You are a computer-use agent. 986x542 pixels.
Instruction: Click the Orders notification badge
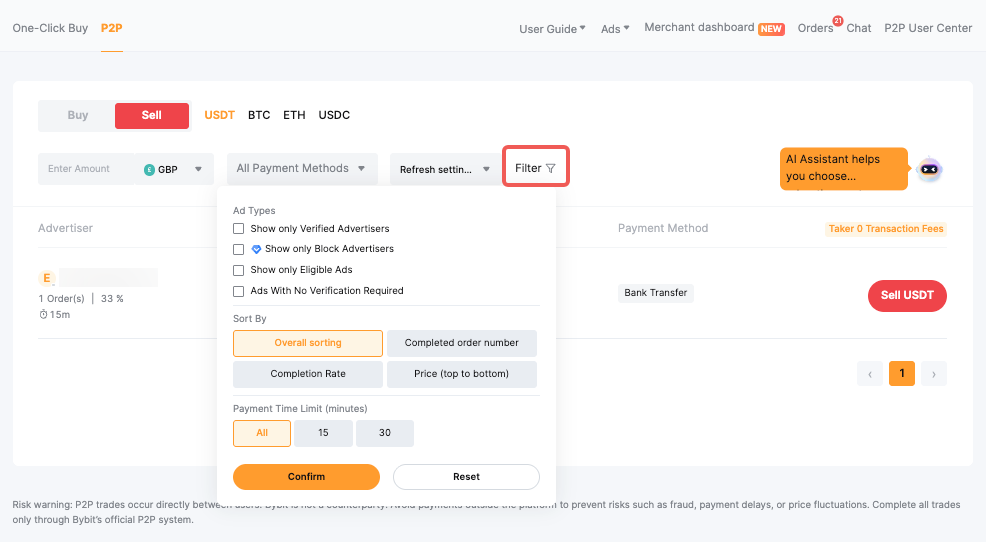point(838,20)
